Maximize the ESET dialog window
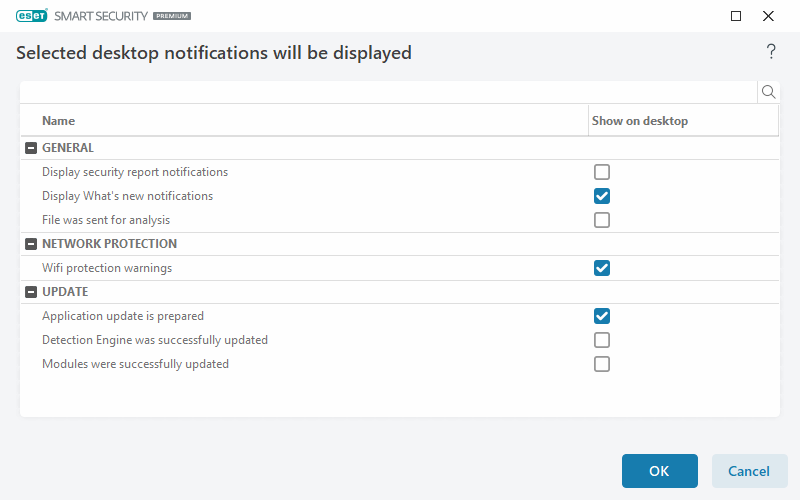The image size is (800, 500). [736, 16]
